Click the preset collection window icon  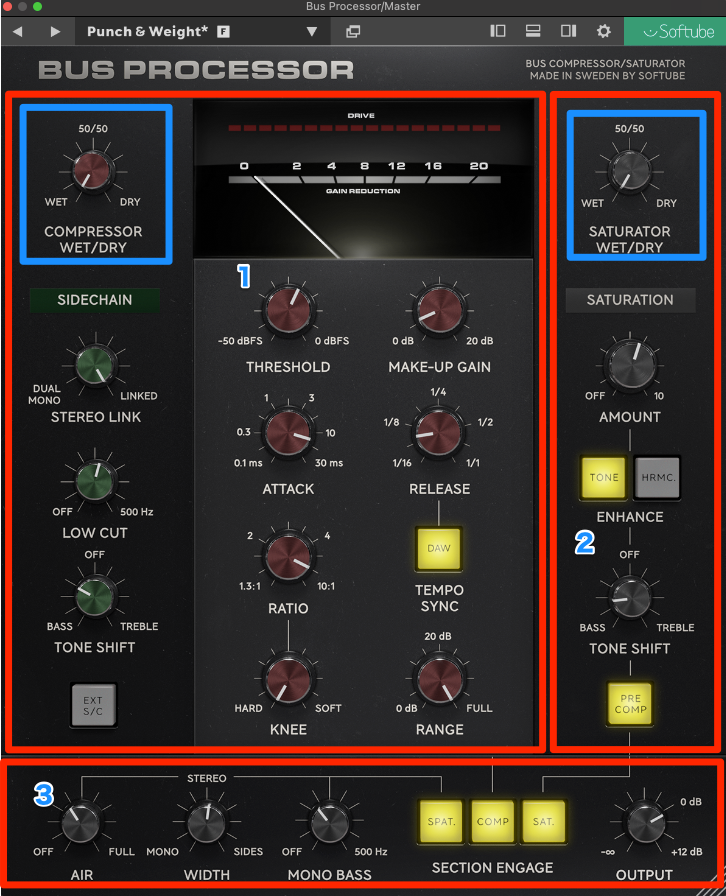click(353, 32)
